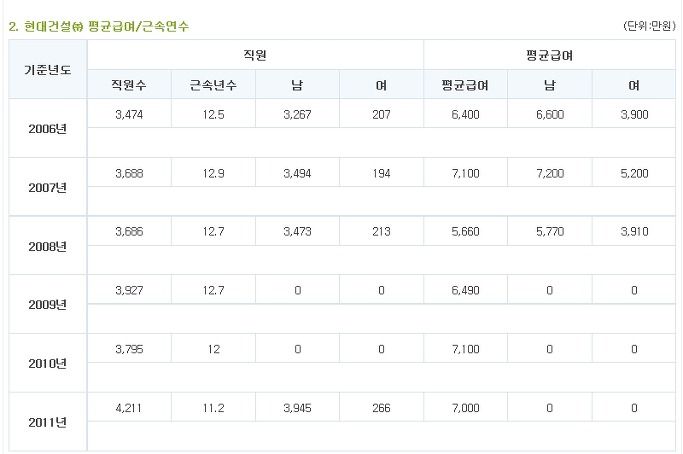683x454 pixels.
Task: Select the '2010년' row label
Action: (x=47, y=363)
